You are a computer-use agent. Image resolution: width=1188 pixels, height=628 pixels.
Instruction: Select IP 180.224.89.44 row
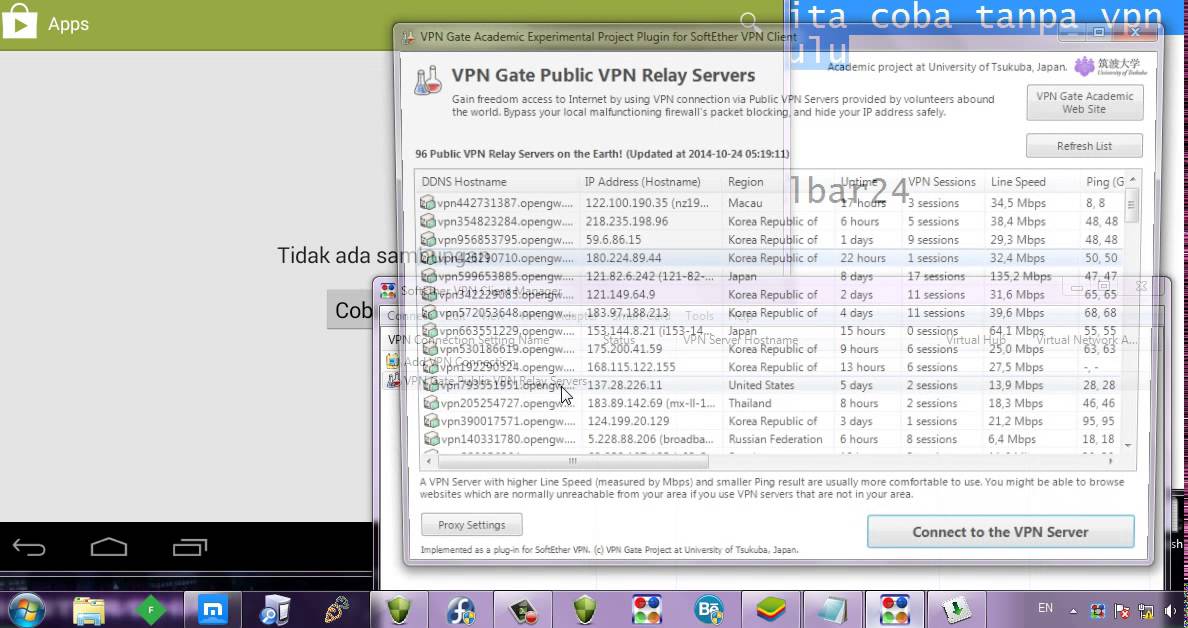[x=624, y=258]
